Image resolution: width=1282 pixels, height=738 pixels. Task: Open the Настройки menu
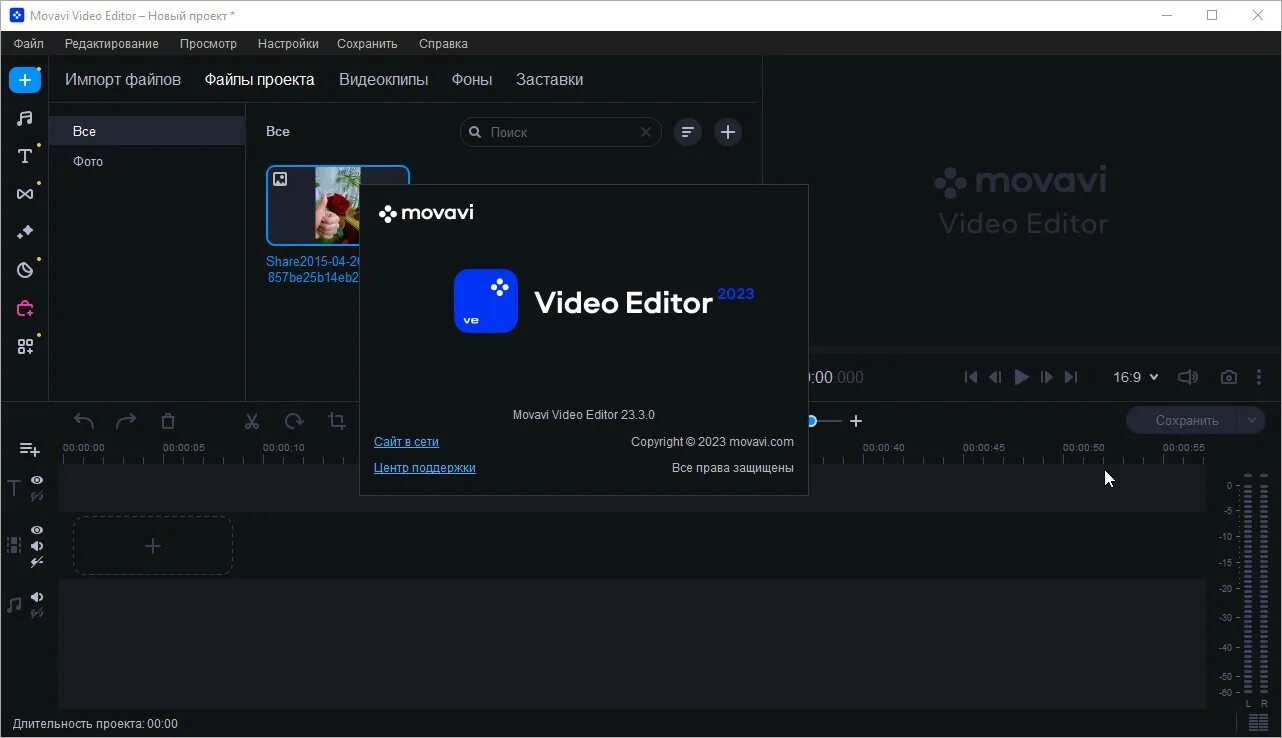[288, 44]
